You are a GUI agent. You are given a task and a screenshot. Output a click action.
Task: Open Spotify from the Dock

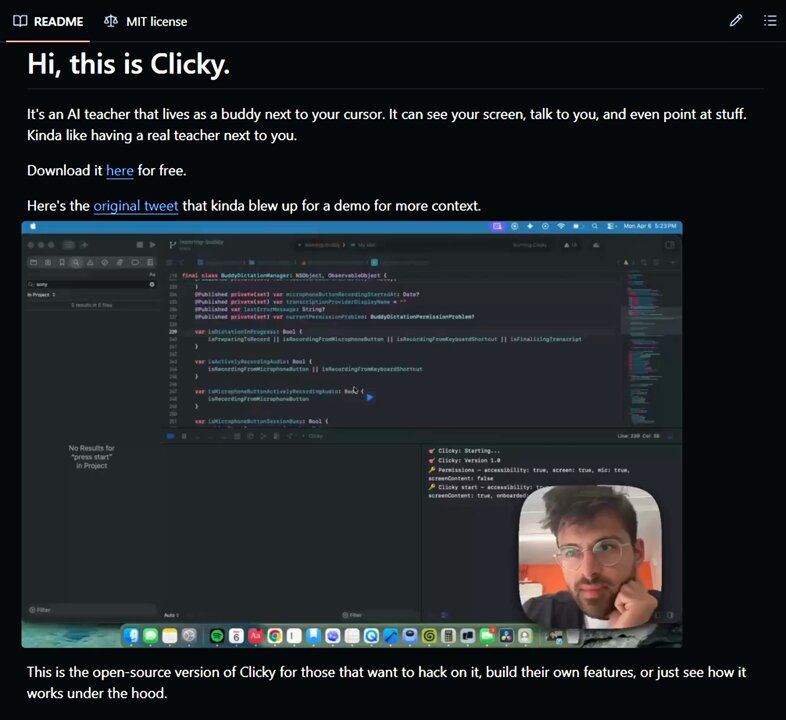point(217,636)
